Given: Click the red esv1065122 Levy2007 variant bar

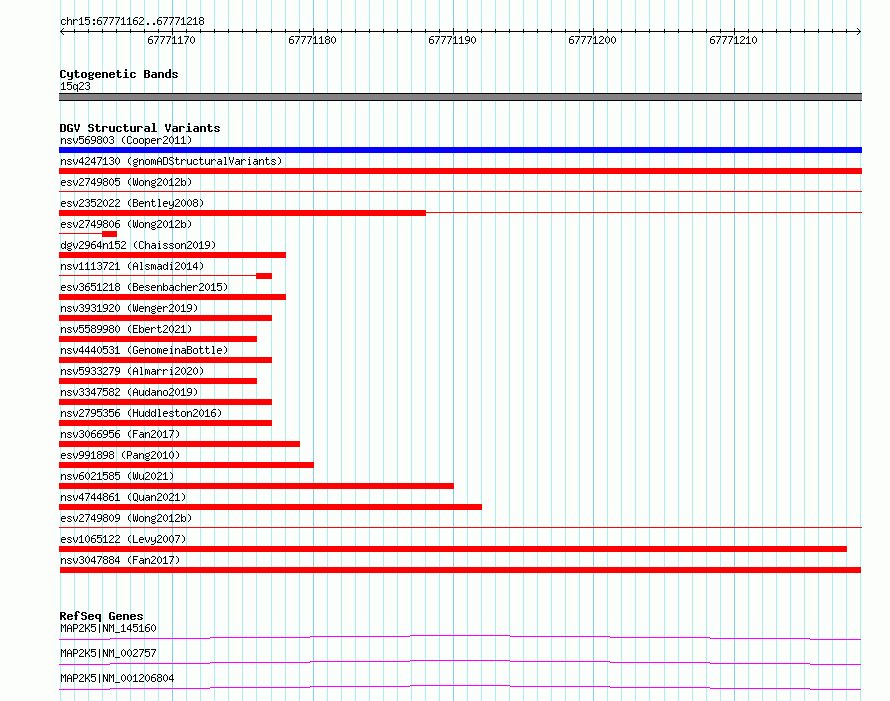Looking at the screenshot, I should tap(453, 549).
